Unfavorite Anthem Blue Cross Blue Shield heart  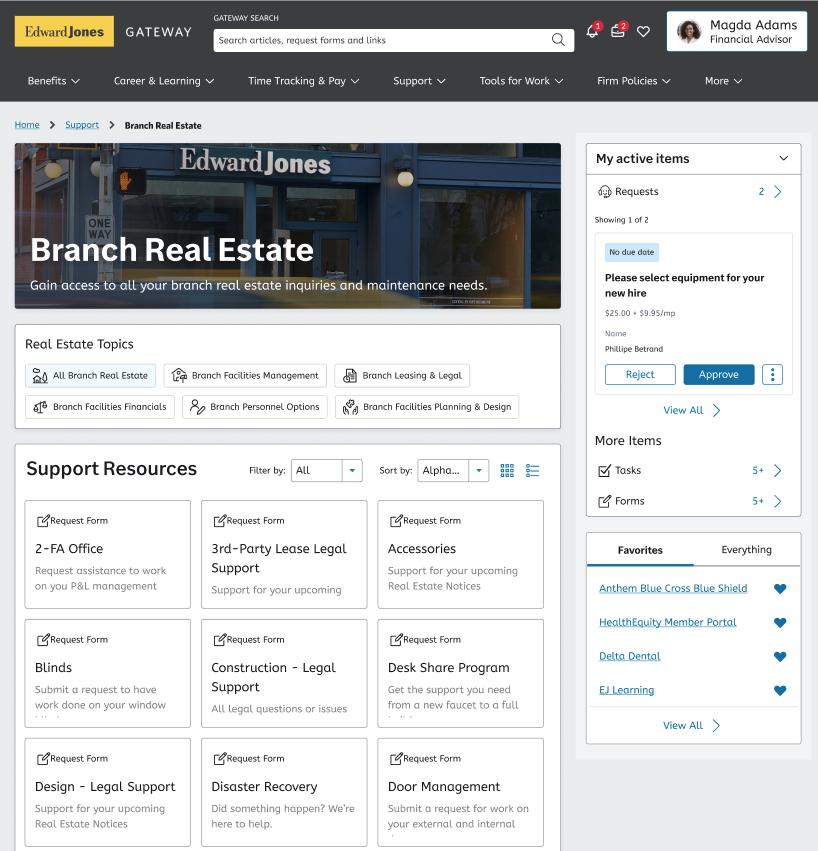pos(780,589)
